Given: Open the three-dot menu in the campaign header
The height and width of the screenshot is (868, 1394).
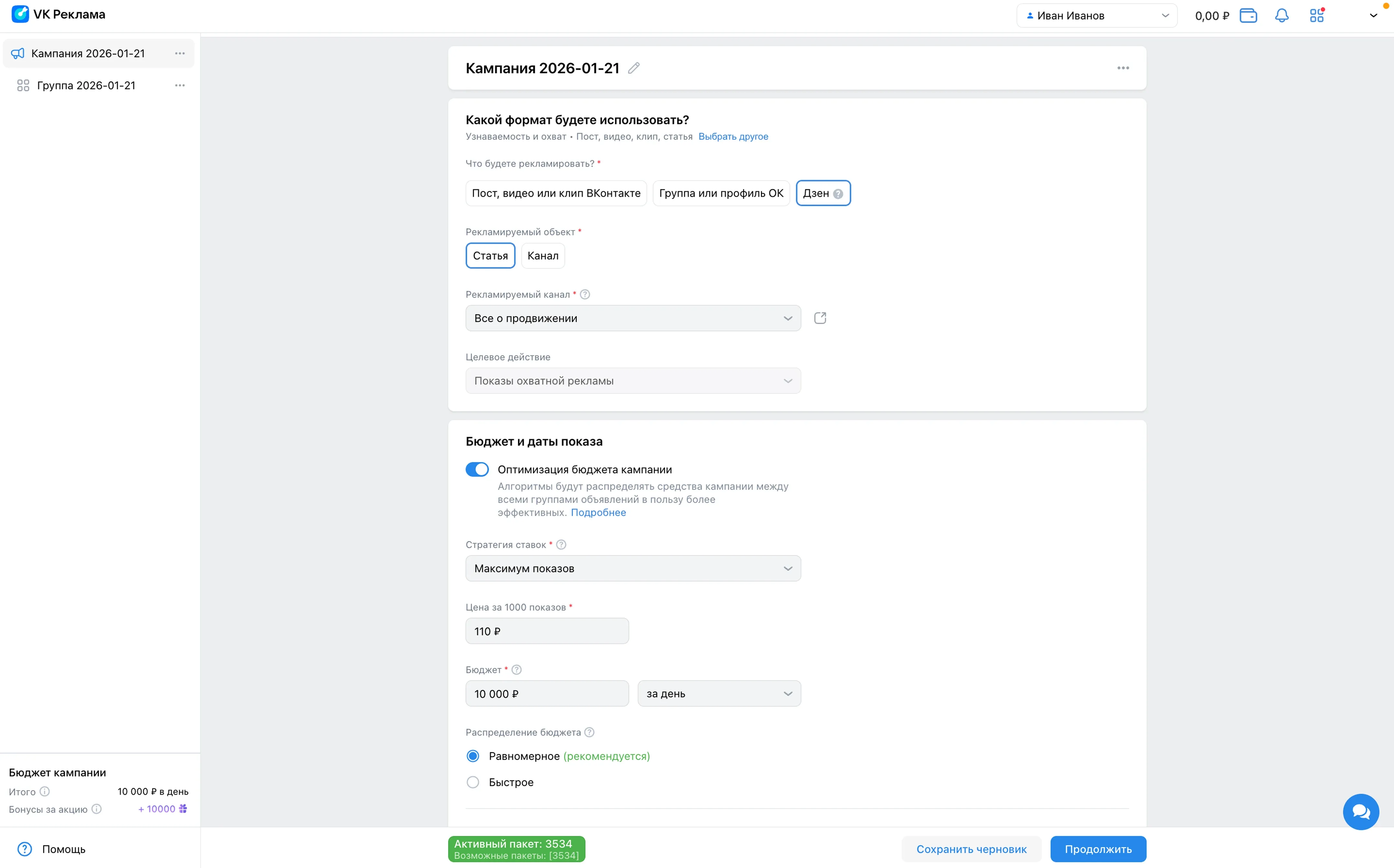Looking at the screenshot, I should (1123, 68).
